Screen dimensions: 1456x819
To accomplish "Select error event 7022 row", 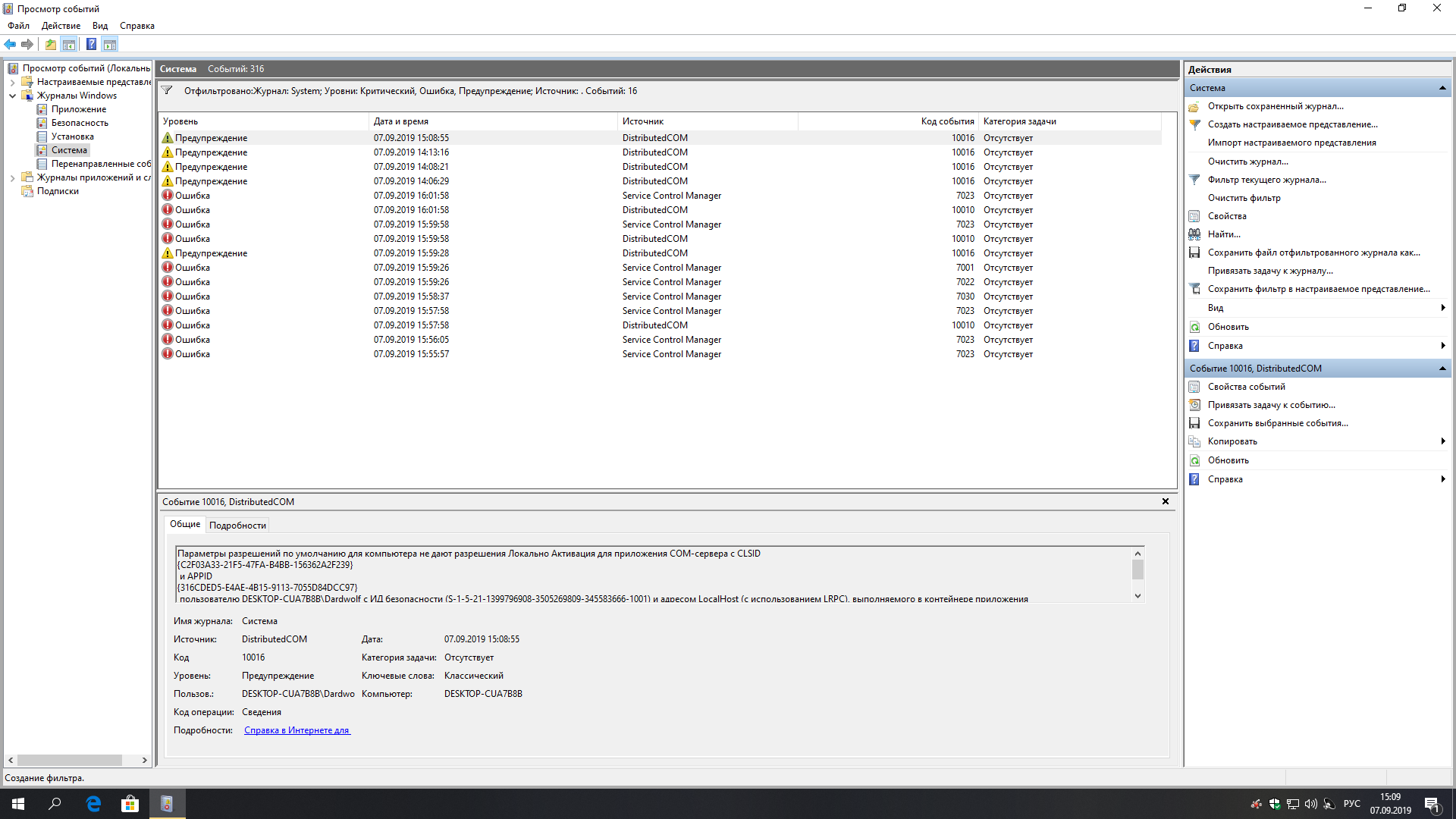I will (660, 282).
